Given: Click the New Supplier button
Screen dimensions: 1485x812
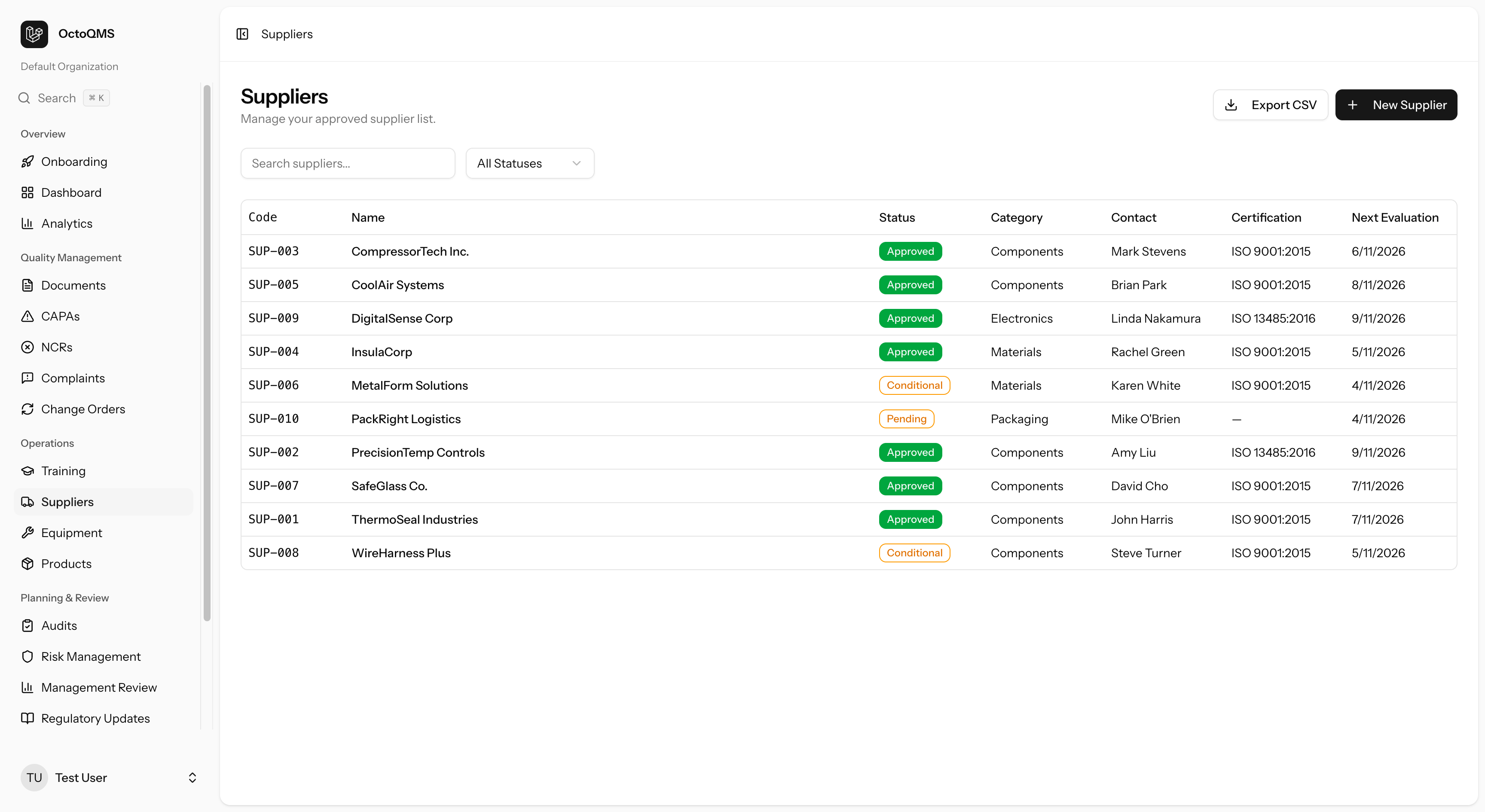Looking at the screenshot, I should point(1396,105).
